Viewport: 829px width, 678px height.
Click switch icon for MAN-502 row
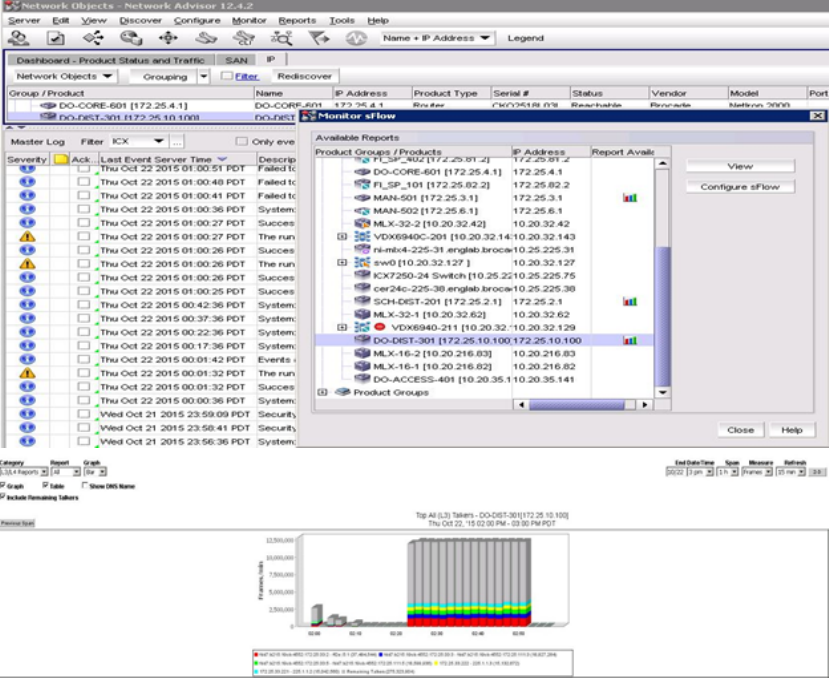click(362, 210)
